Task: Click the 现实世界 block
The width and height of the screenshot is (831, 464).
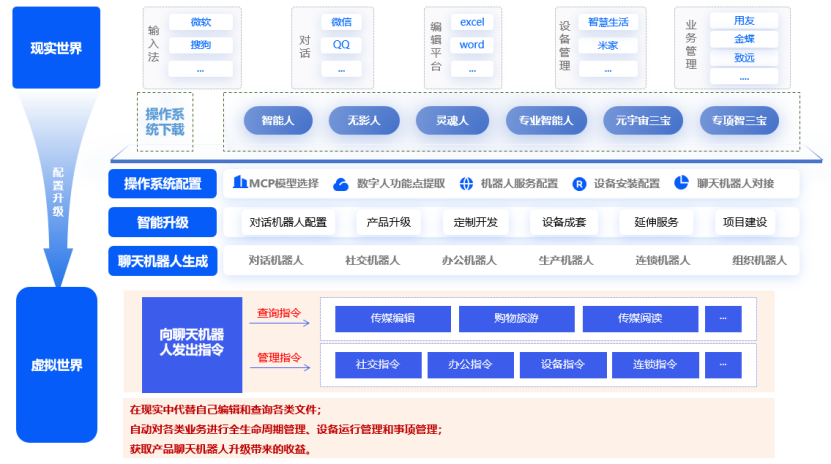Action: point(56,47)
